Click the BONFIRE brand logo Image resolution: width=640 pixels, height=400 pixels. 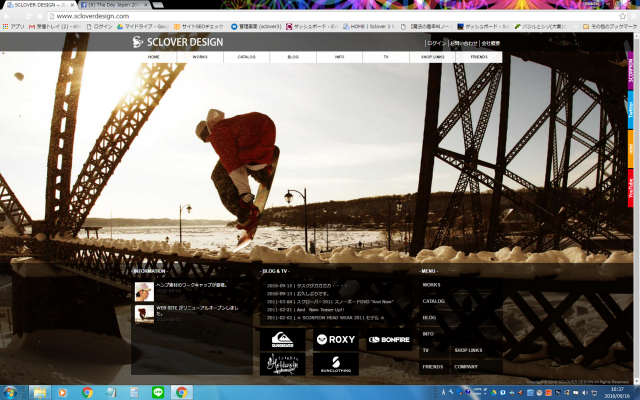tap(389, 340)
